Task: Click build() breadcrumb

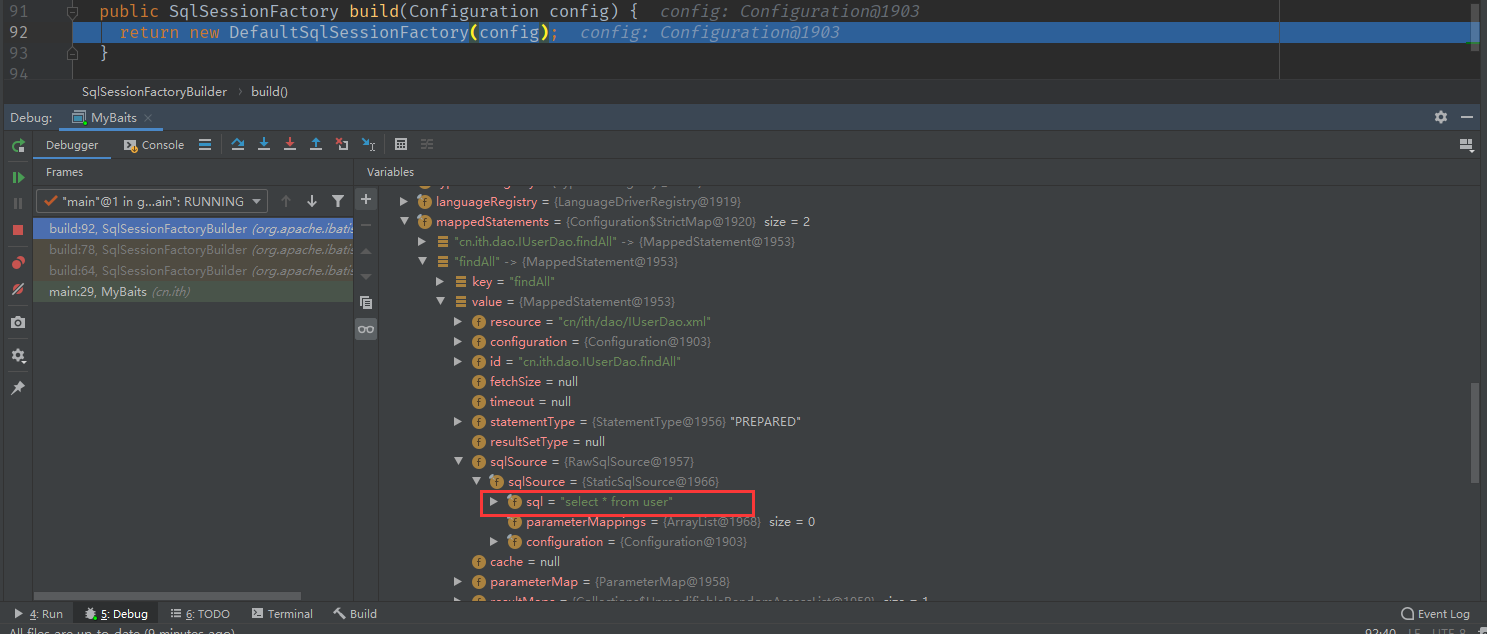Action: click(269, 91)
